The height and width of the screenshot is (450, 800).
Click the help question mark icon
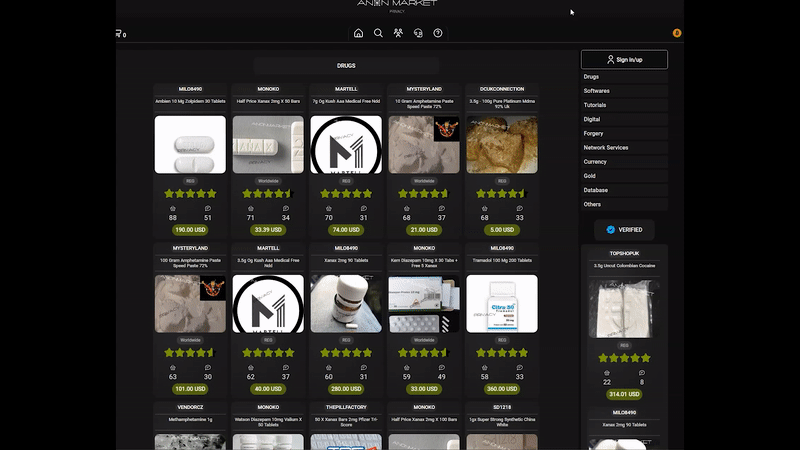click(x=438, y=33)
